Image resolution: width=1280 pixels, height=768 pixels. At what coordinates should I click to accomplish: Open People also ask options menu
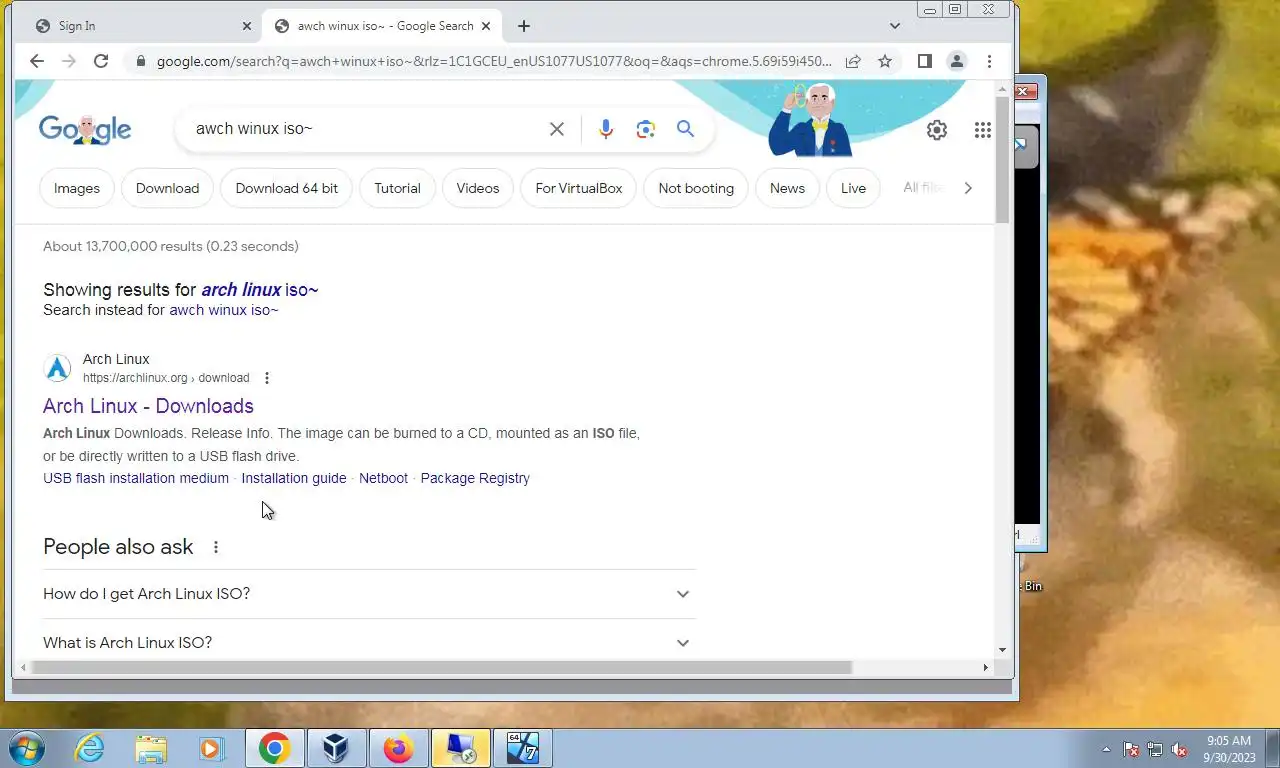(x=216, y=547)
